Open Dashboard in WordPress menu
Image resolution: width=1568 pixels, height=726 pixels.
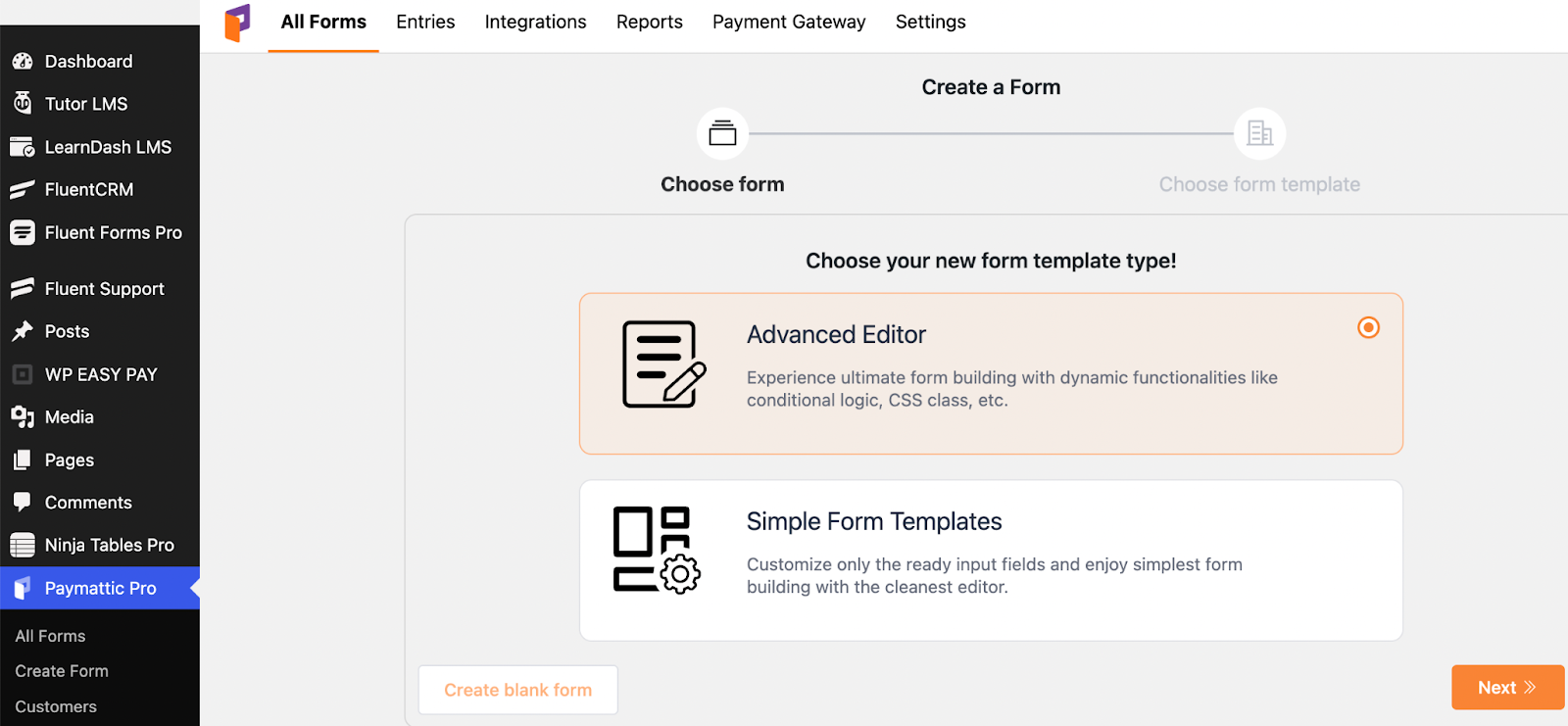point(100,61)
